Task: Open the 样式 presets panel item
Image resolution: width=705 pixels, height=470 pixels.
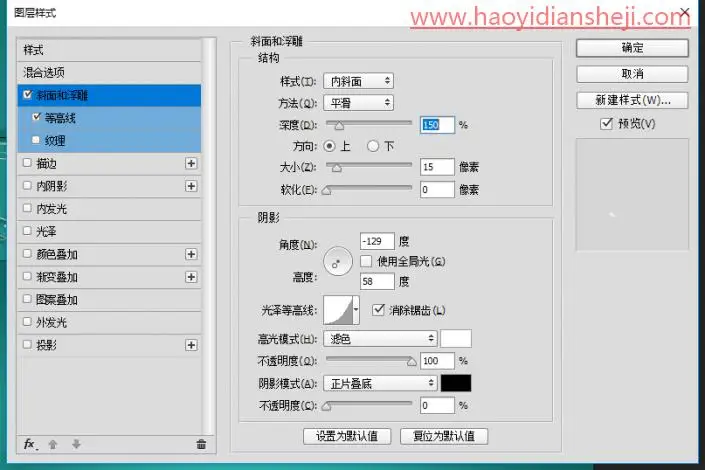Action: pyautogui.click(x=109, y=50)
